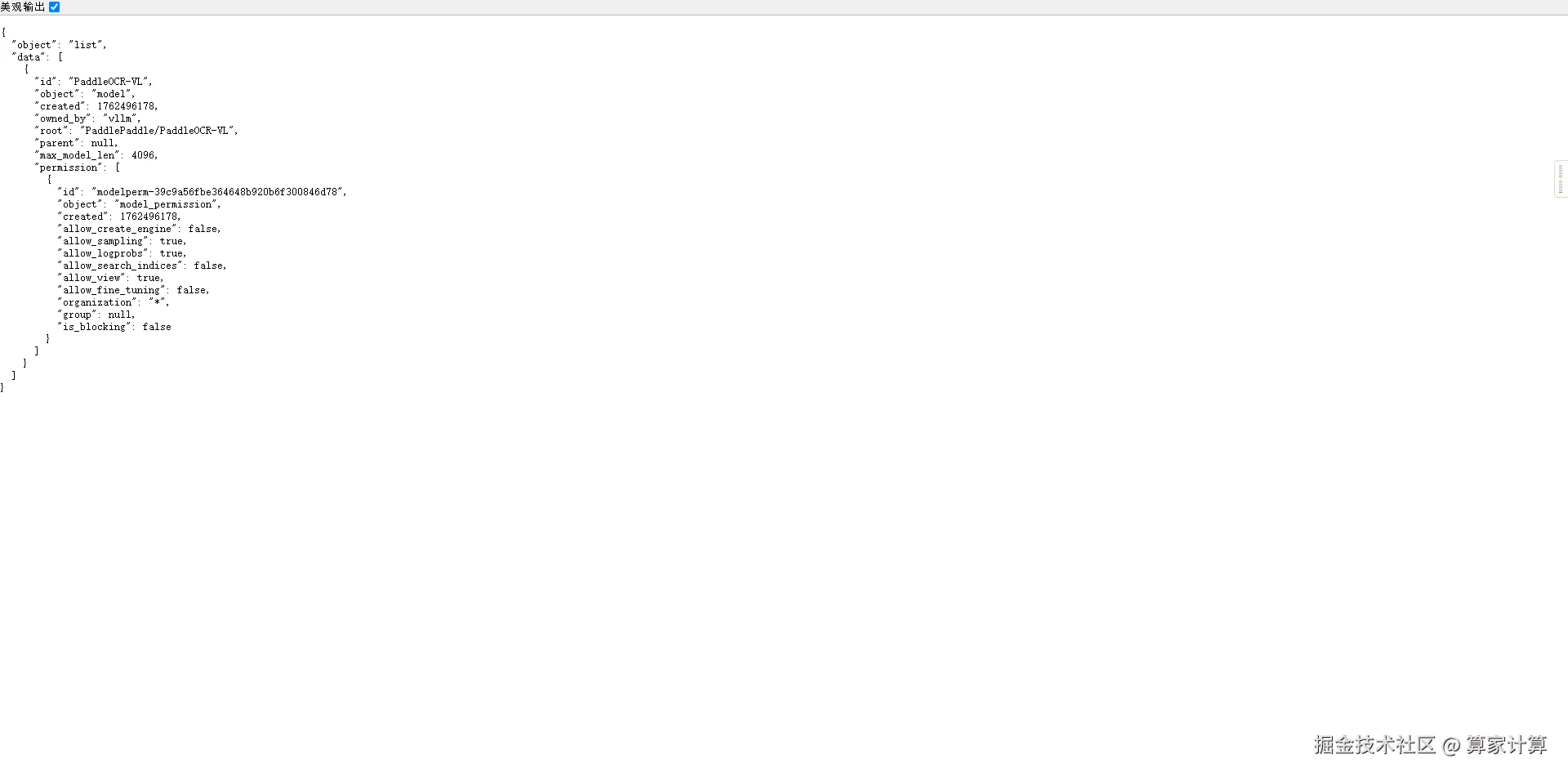Select the "PaddleOCR-VL" id value
Viewport: 1568px width, 777px height.
tap(108, 82)
